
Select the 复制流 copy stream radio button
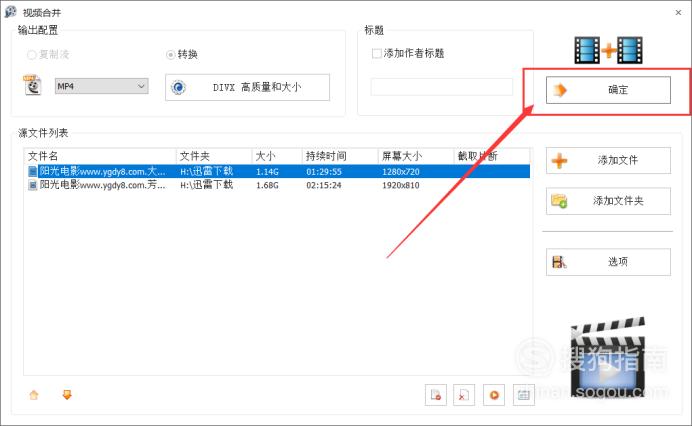(32, 55)
